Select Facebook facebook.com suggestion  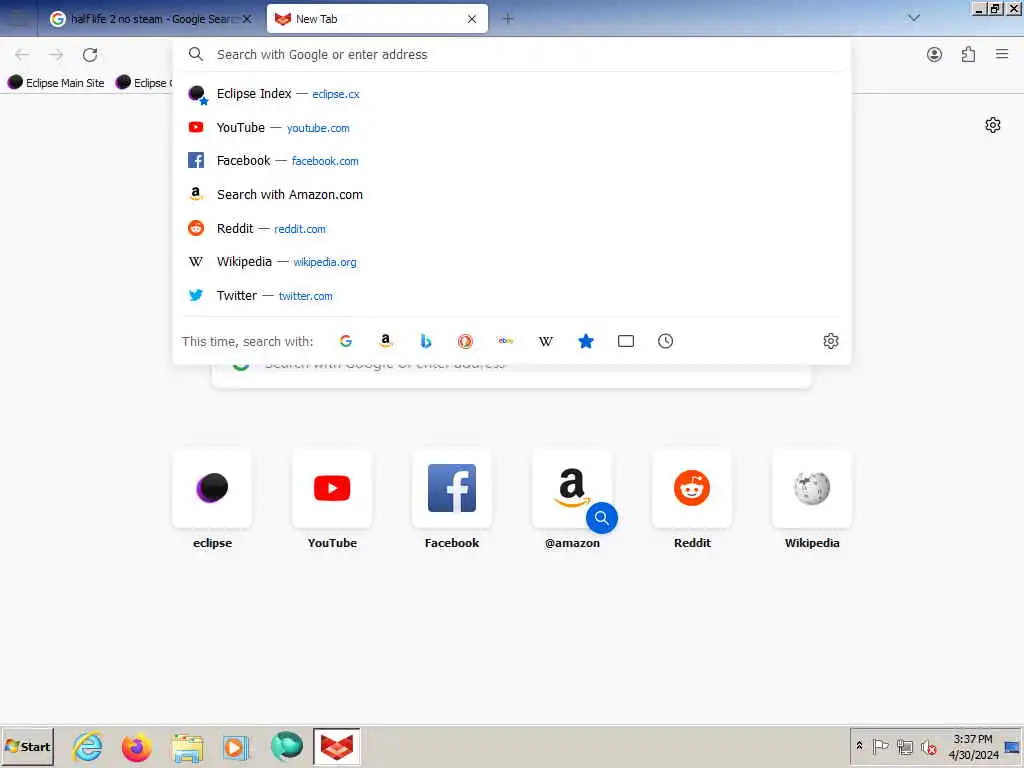(x=512, y=161)
